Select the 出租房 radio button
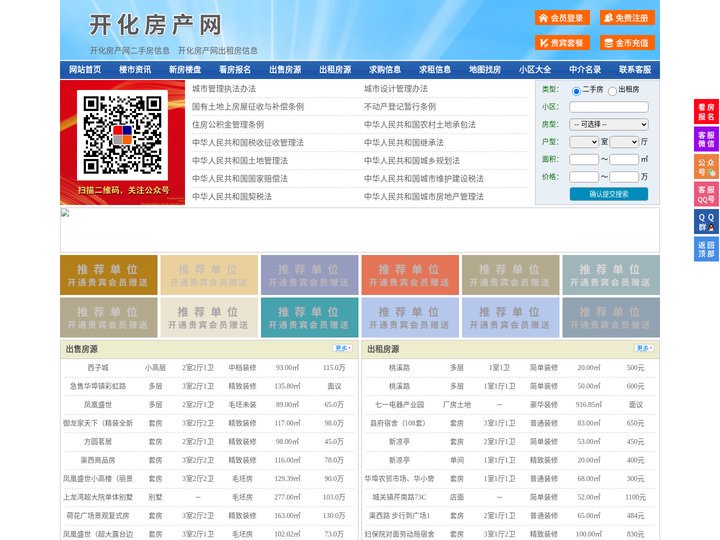The width and height of the screenshot is (720, 540). (612, 91)
